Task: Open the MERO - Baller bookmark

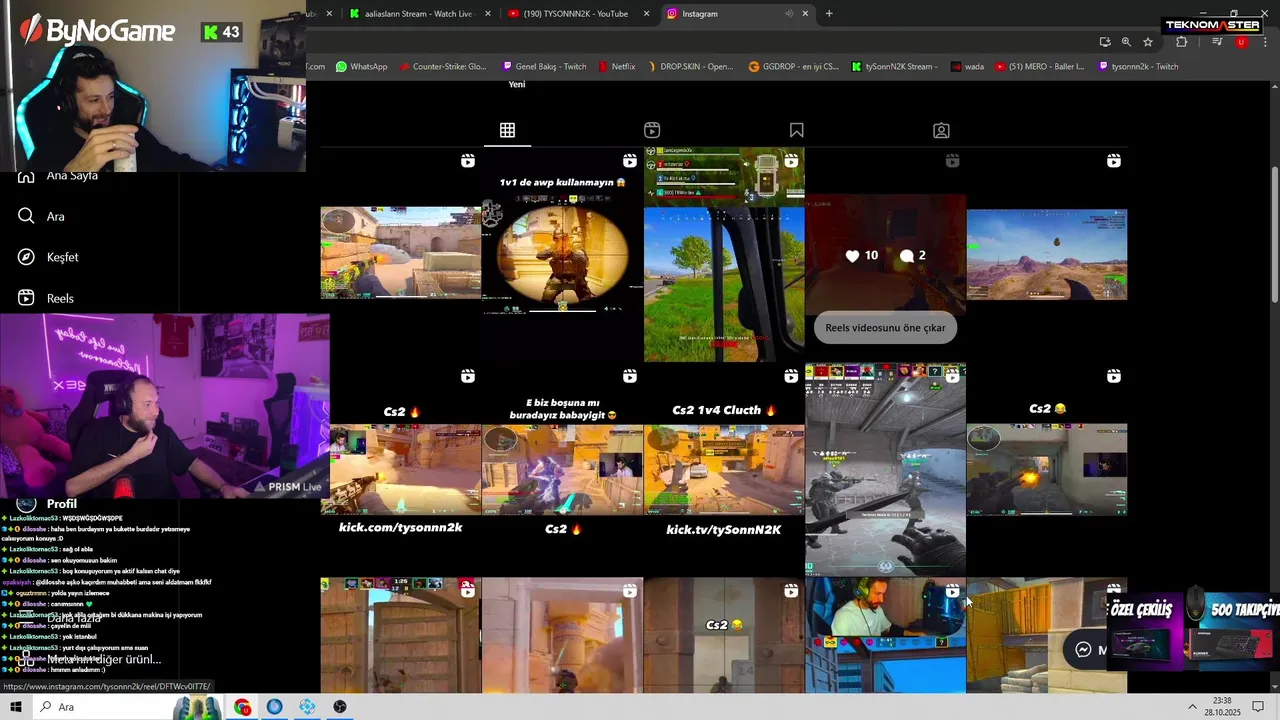Action: [x=1039, y=67]
